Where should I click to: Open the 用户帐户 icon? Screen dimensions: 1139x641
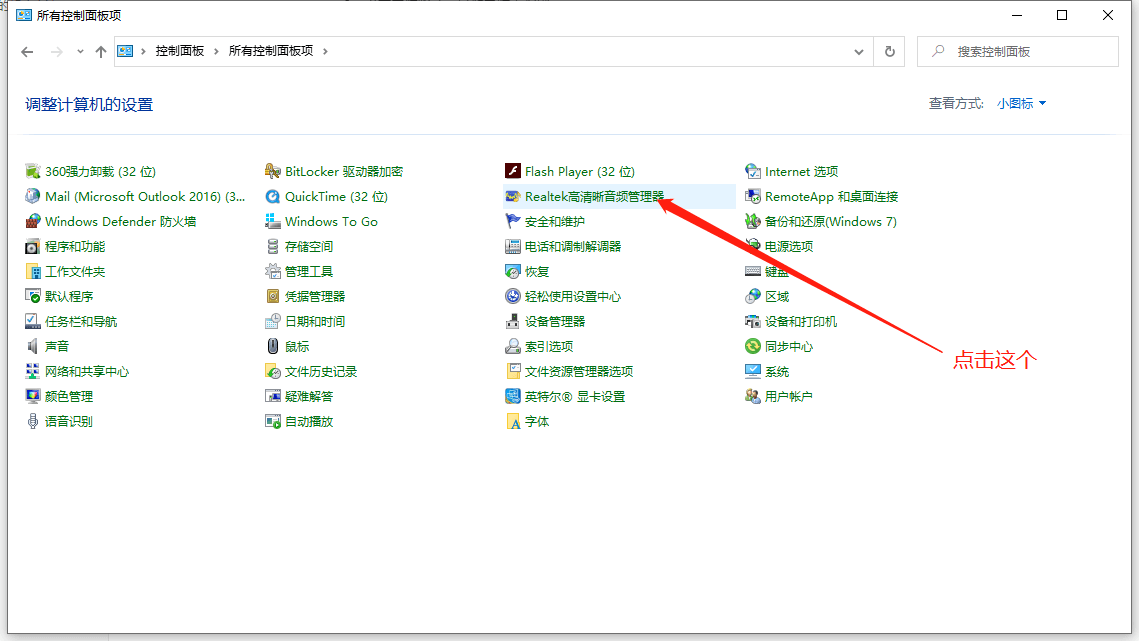tap(753, 396)
